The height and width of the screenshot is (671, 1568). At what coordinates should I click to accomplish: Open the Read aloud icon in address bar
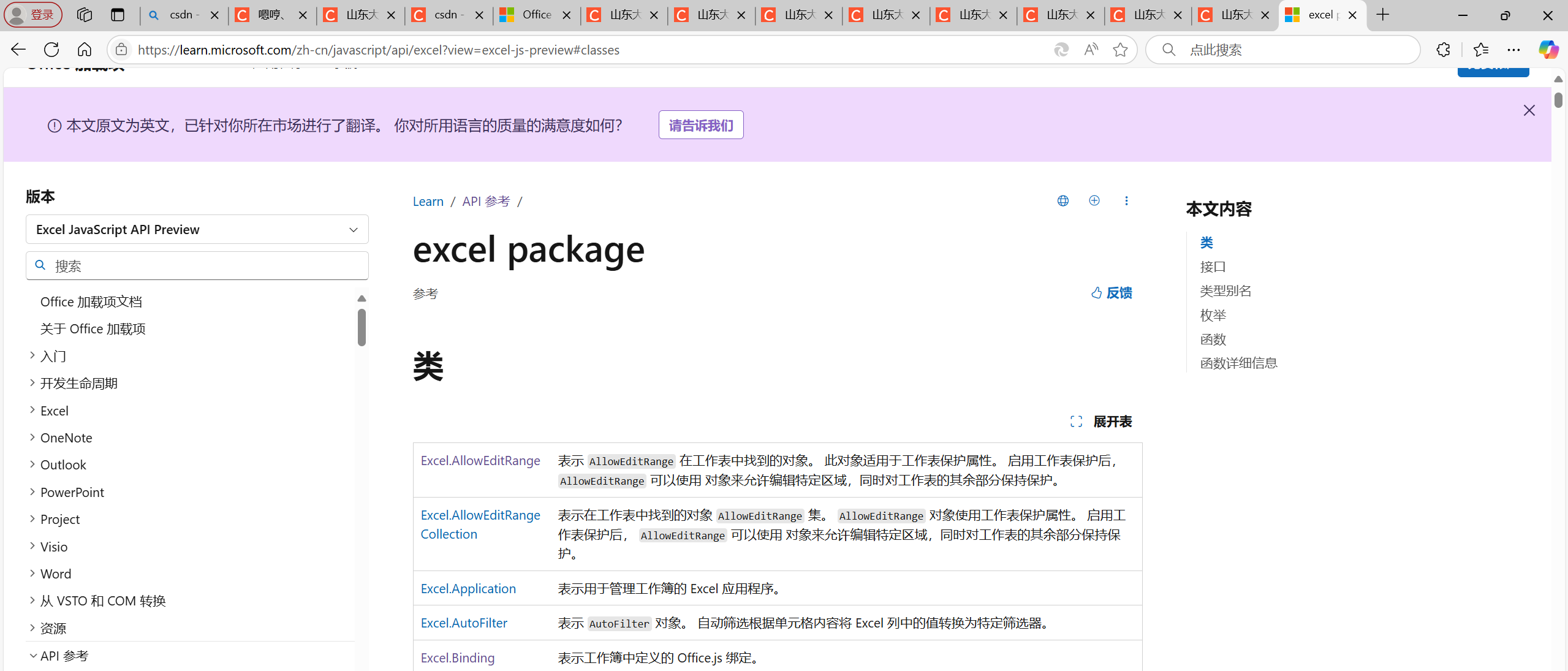[1091, 50]
